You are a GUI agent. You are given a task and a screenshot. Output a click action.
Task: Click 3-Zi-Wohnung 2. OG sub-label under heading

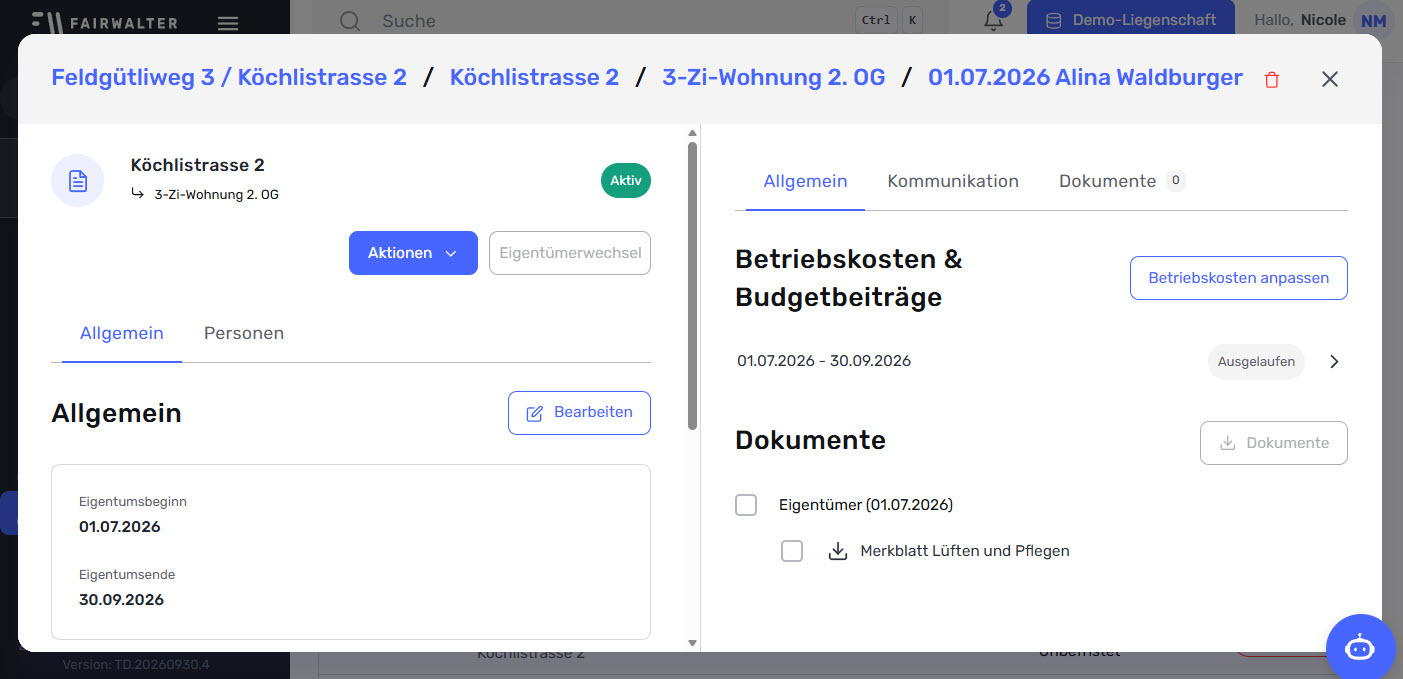tap(216, 195)
